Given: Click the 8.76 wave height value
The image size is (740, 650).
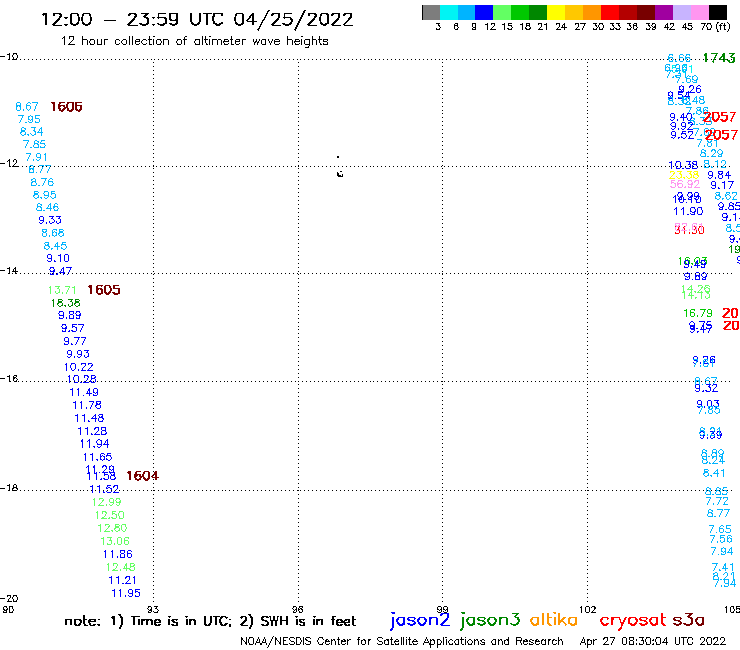Looking at the screenshot, I should pos(42,182).
